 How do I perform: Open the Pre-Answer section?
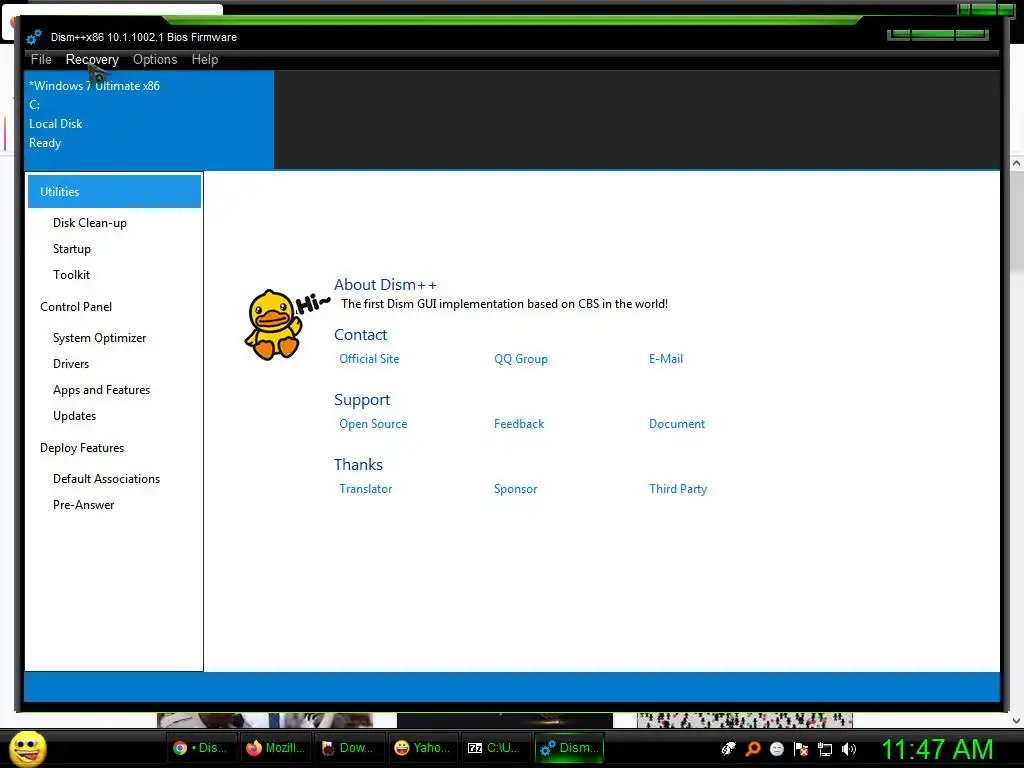84,505
